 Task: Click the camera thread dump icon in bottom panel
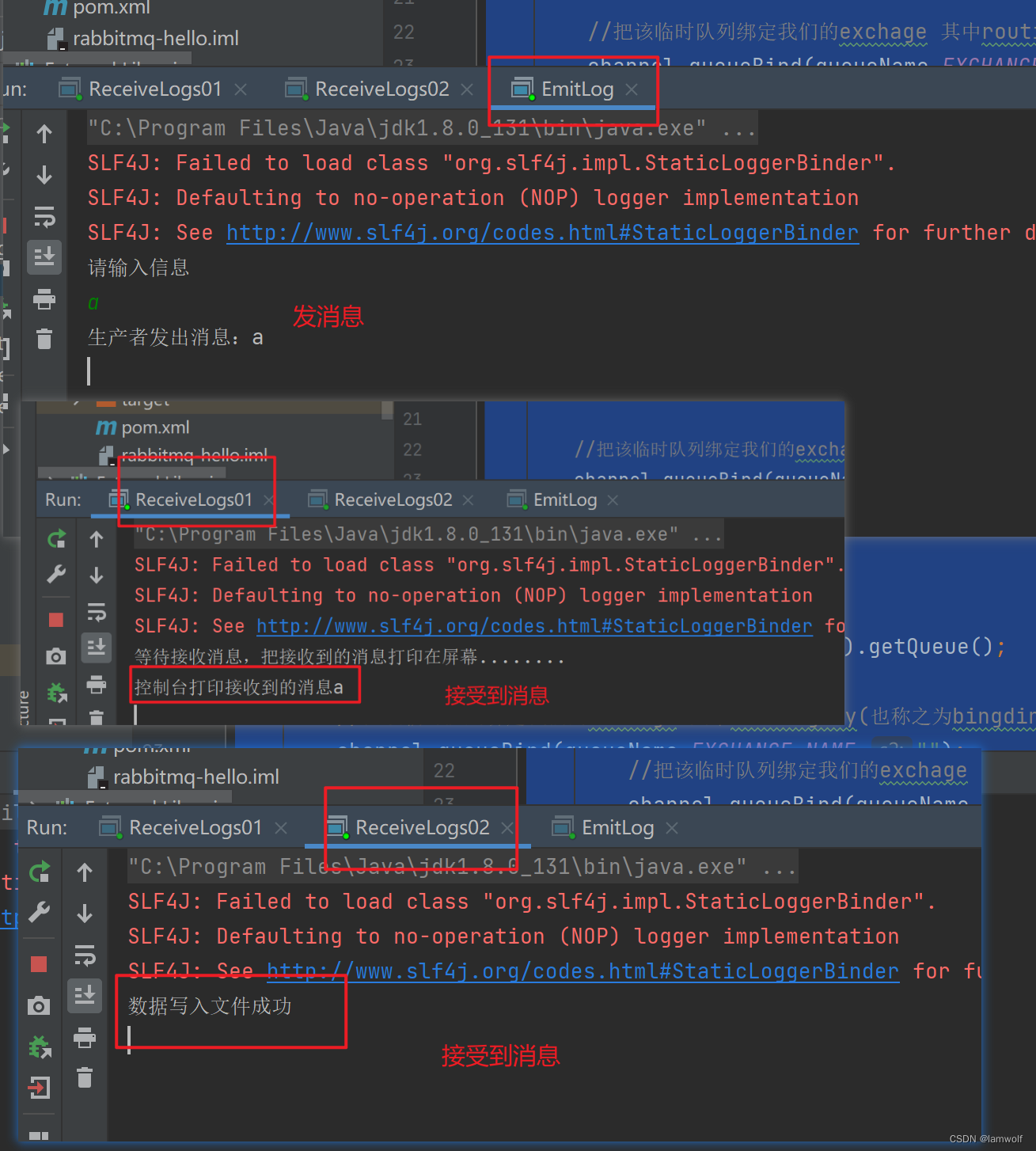click(x=39, y=1005)
